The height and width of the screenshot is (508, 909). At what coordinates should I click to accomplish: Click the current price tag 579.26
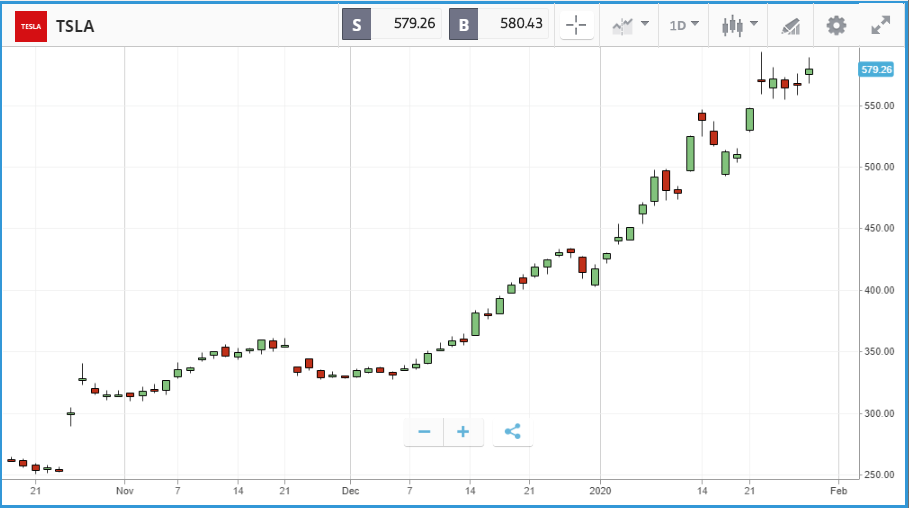click(x=876, y=70)
